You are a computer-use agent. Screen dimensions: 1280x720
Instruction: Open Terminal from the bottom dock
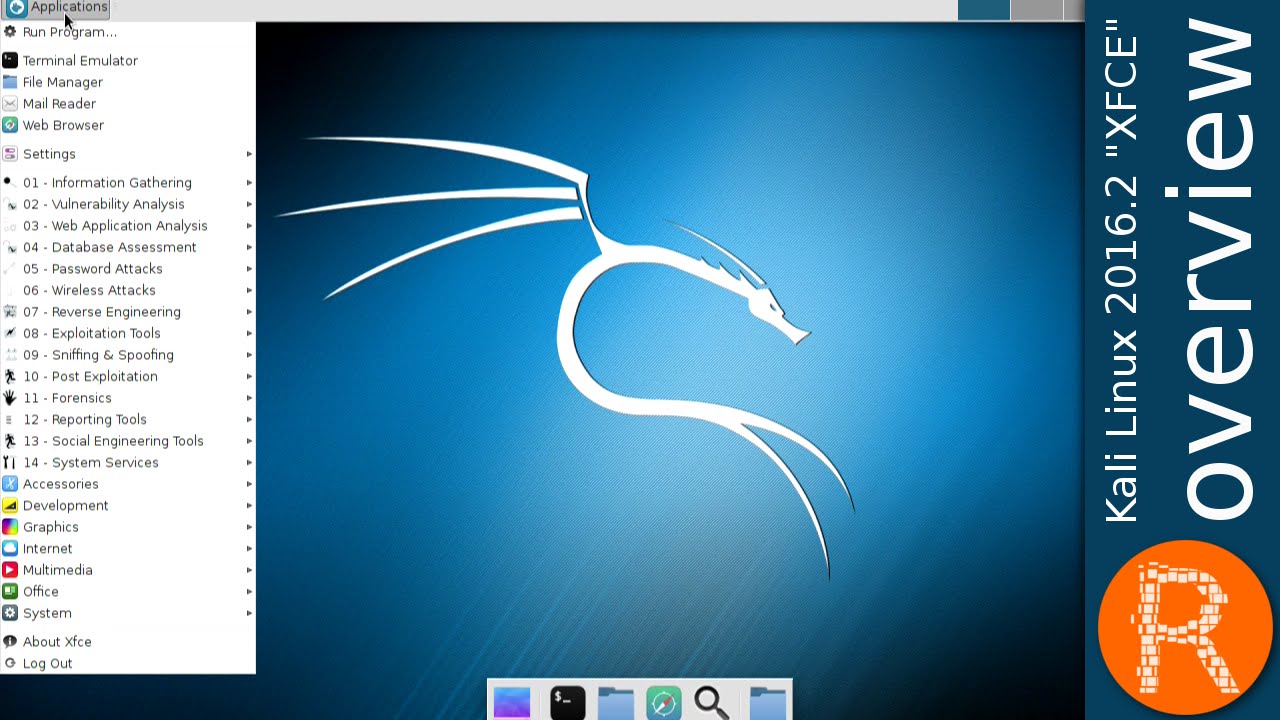567,702
